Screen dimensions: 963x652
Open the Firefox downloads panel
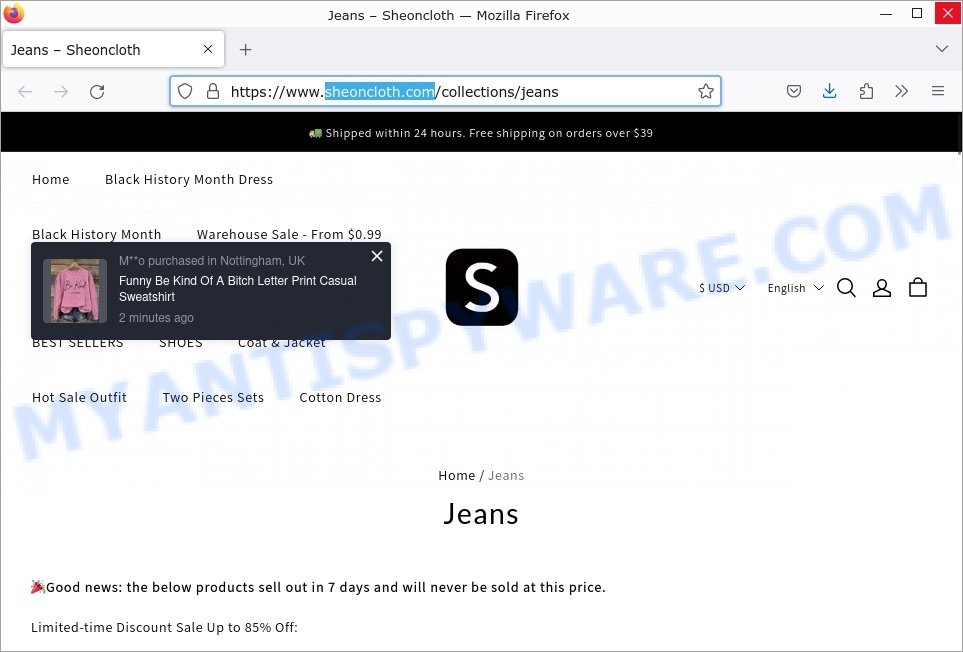[829, 91]
